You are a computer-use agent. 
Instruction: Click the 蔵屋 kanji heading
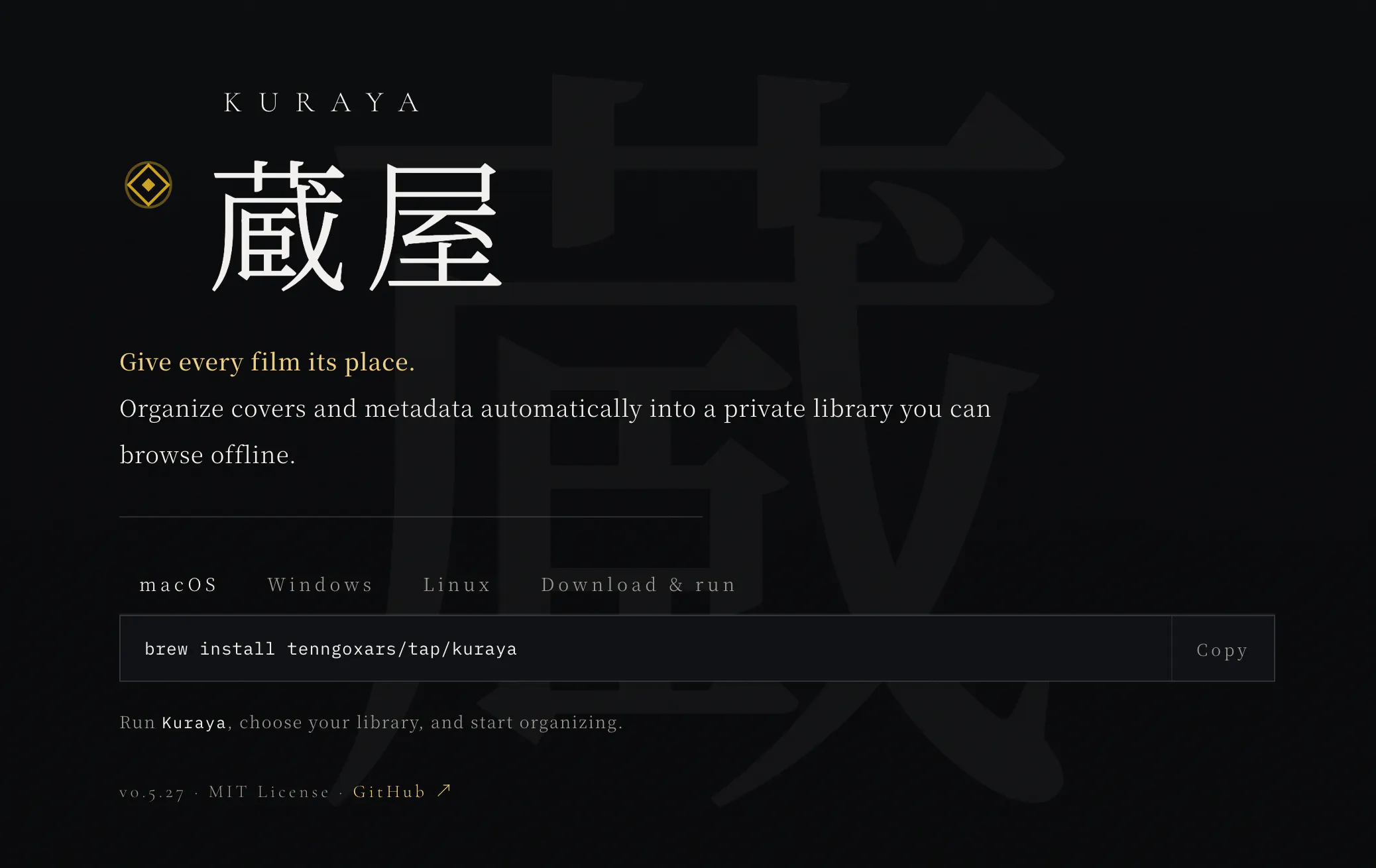click(x=357, y=226)
